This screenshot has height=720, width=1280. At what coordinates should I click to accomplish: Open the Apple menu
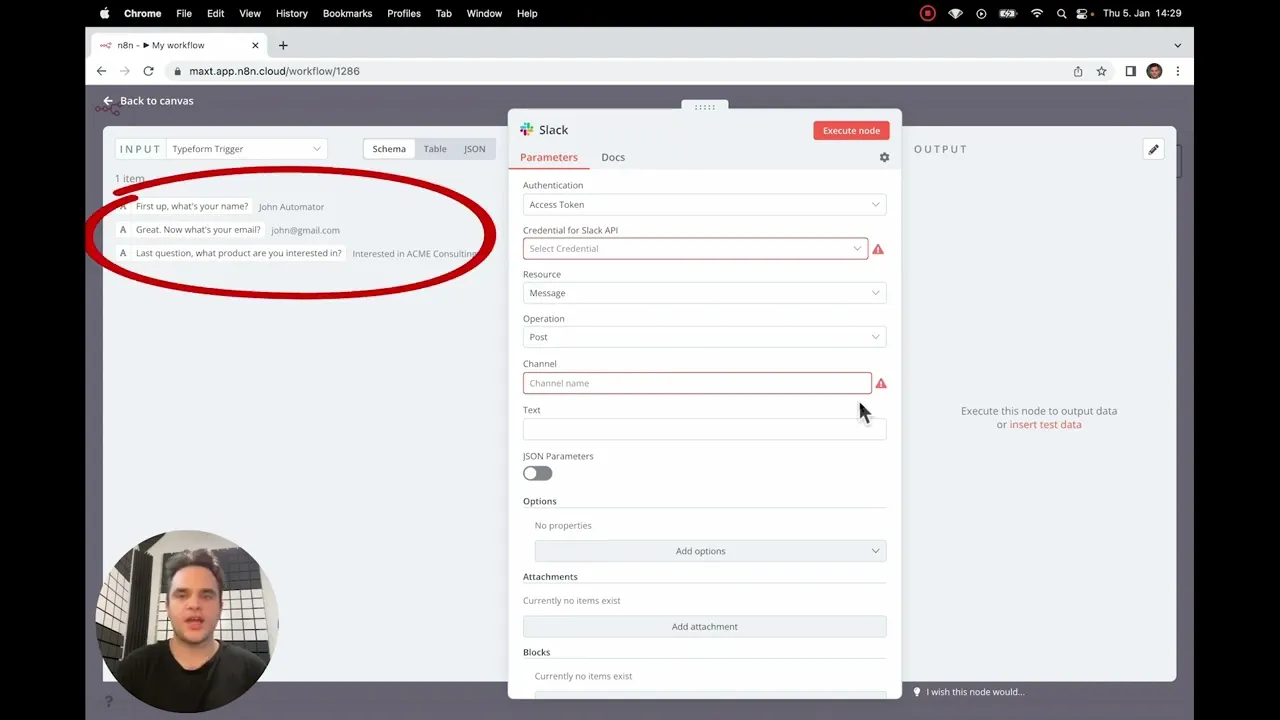pyautogui.click(x=104, y=13)
